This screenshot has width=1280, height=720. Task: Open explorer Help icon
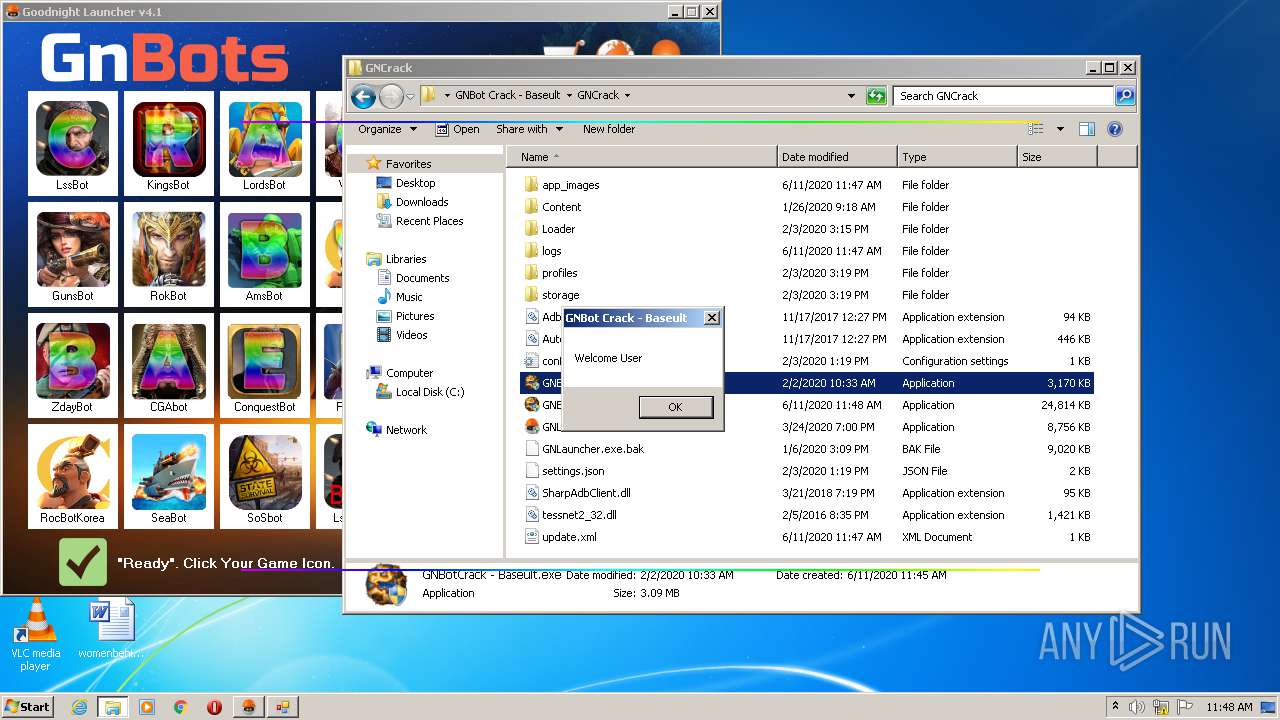click(x=1115, y=129)
